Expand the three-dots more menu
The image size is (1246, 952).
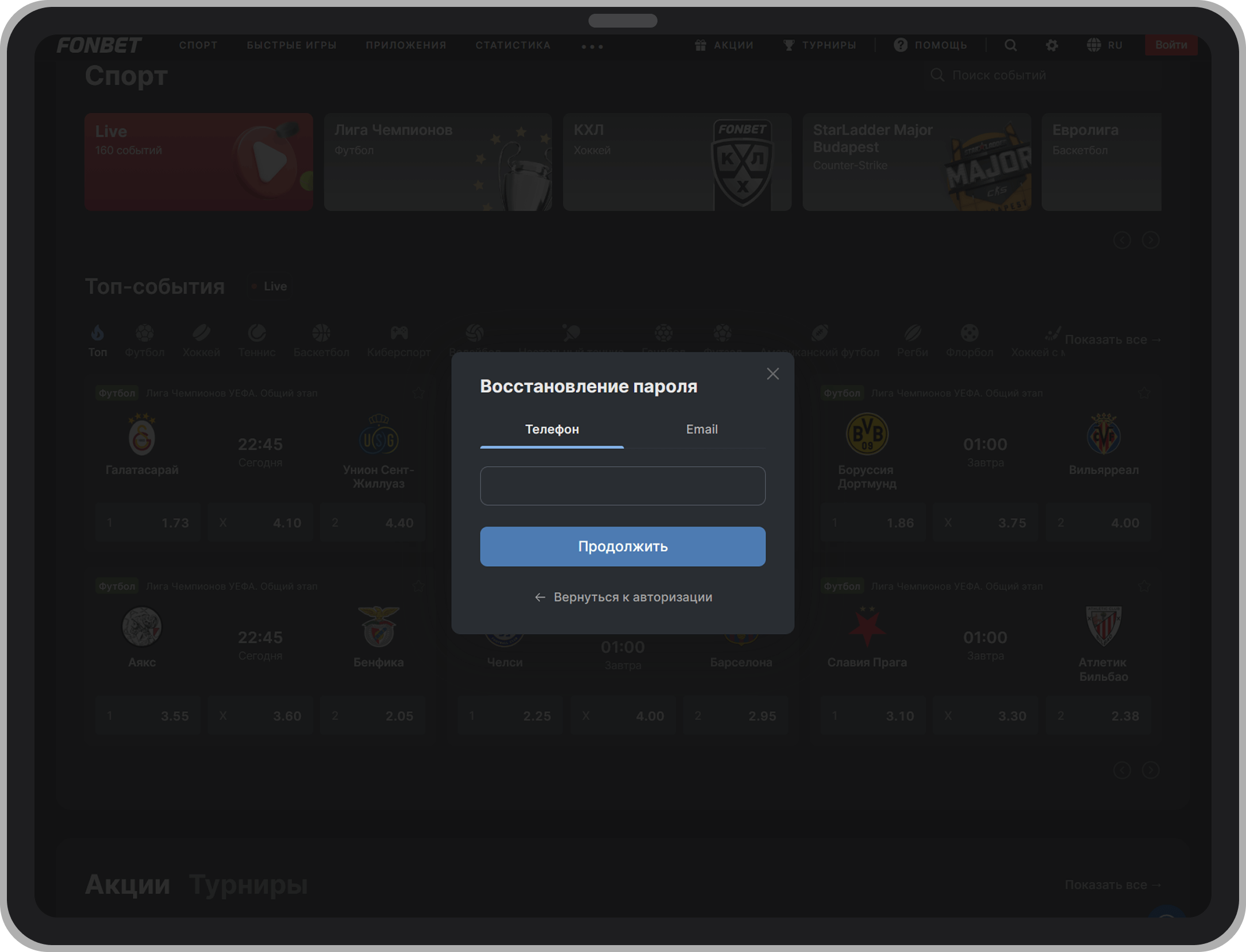(x=592, y=47)
